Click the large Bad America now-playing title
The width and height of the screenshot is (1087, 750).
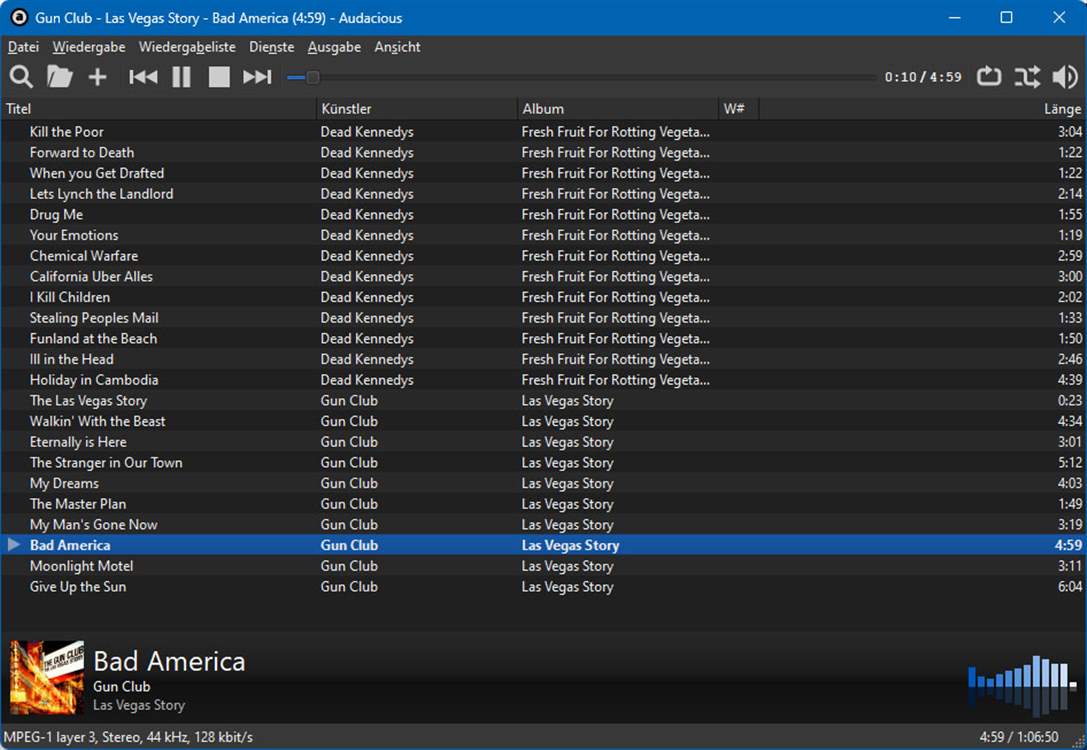[169, 661]
